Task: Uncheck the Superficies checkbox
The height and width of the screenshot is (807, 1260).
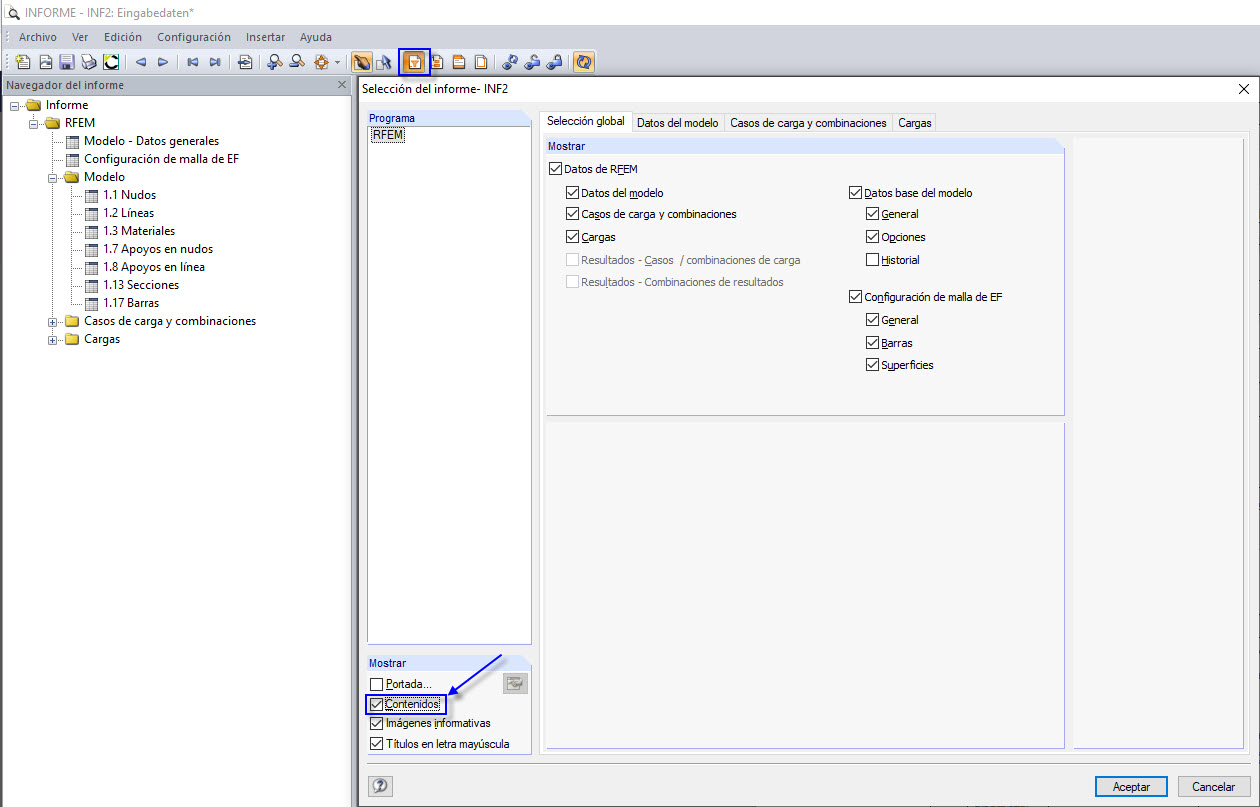Action: 873,365
